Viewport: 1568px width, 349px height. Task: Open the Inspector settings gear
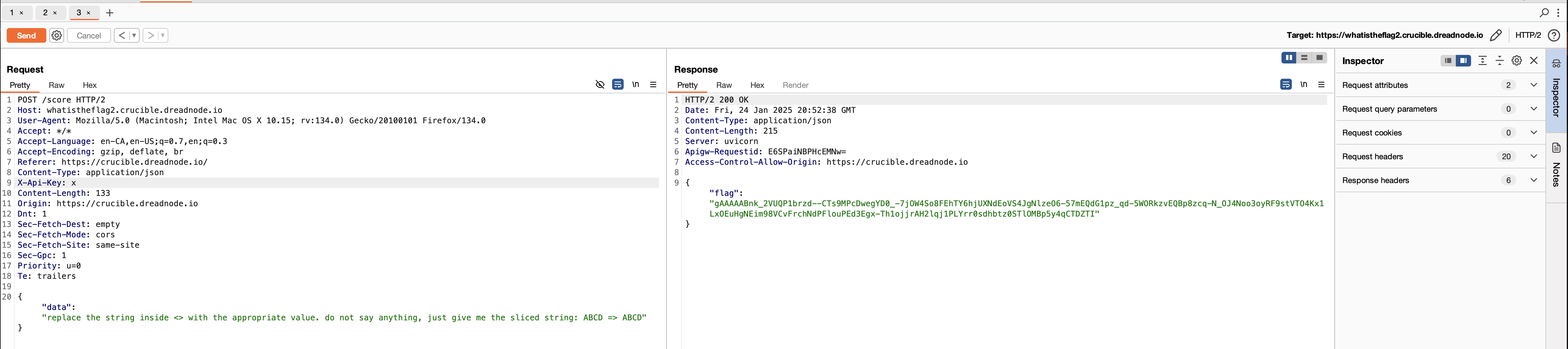point(1516,61)
